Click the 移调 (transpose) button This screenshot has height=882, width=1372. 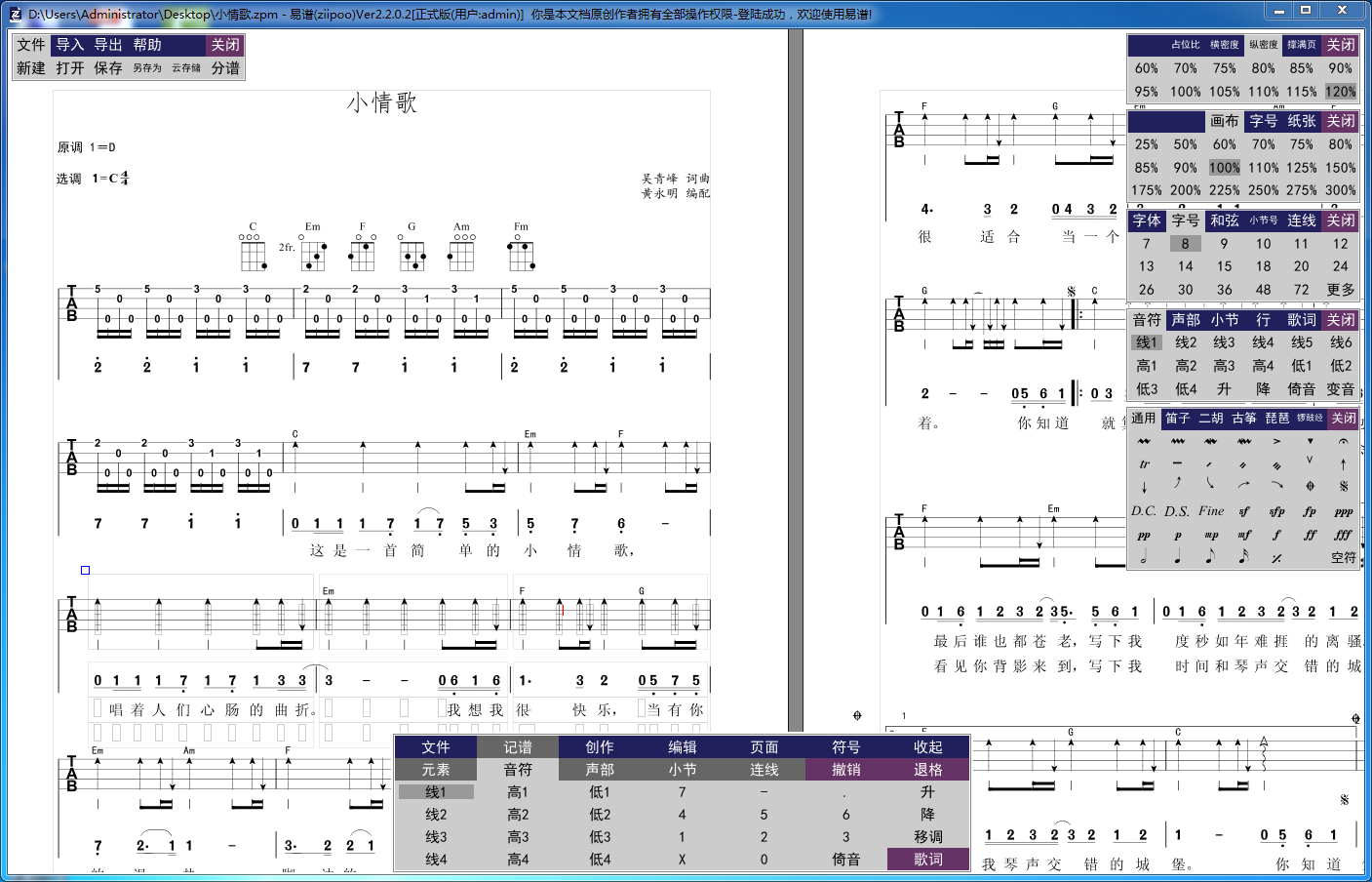click(x=928, y=837)
